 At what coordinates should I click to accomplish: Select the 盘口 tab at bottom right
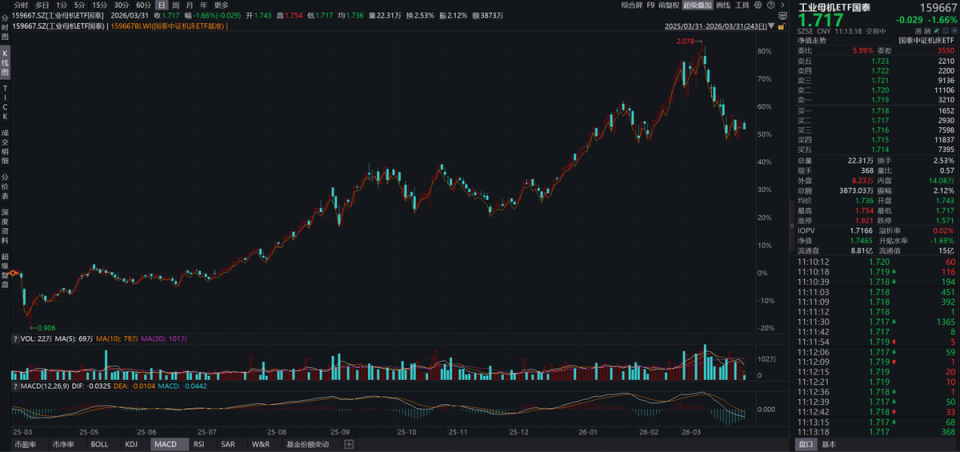[806, 445]
